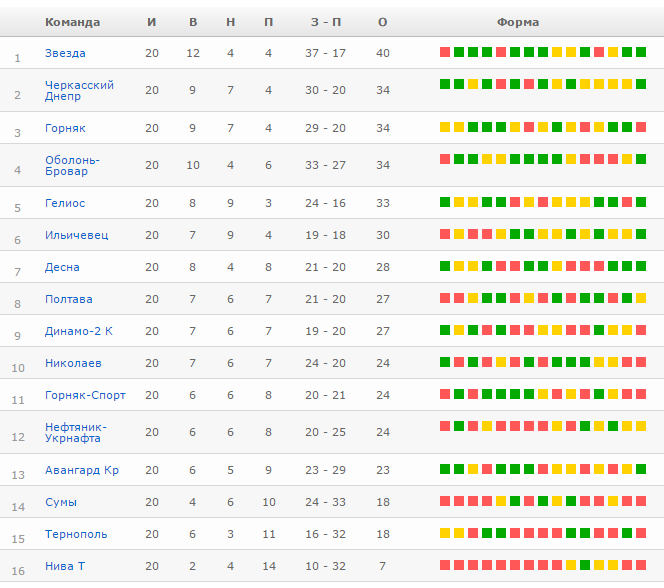This screenshot has height=588, width=664.
Task: Click the only green form square for Нива Т
Action: tap(585, 565)
